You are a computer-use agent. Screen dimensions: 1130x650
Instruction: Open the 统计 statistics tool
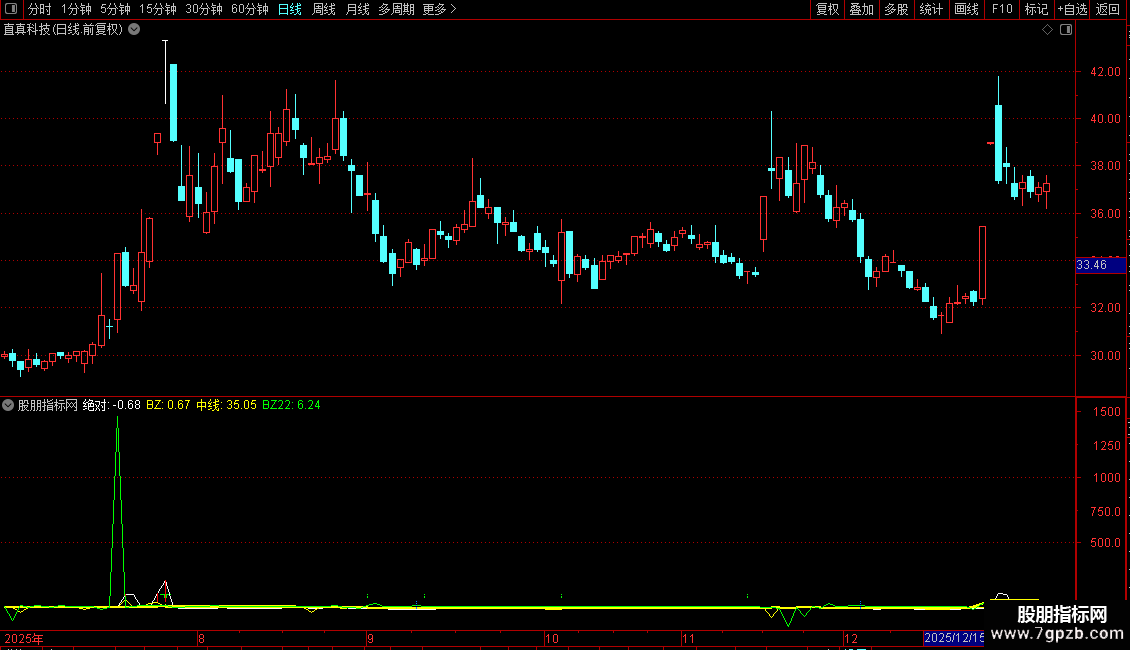click(x=930, y=9)
